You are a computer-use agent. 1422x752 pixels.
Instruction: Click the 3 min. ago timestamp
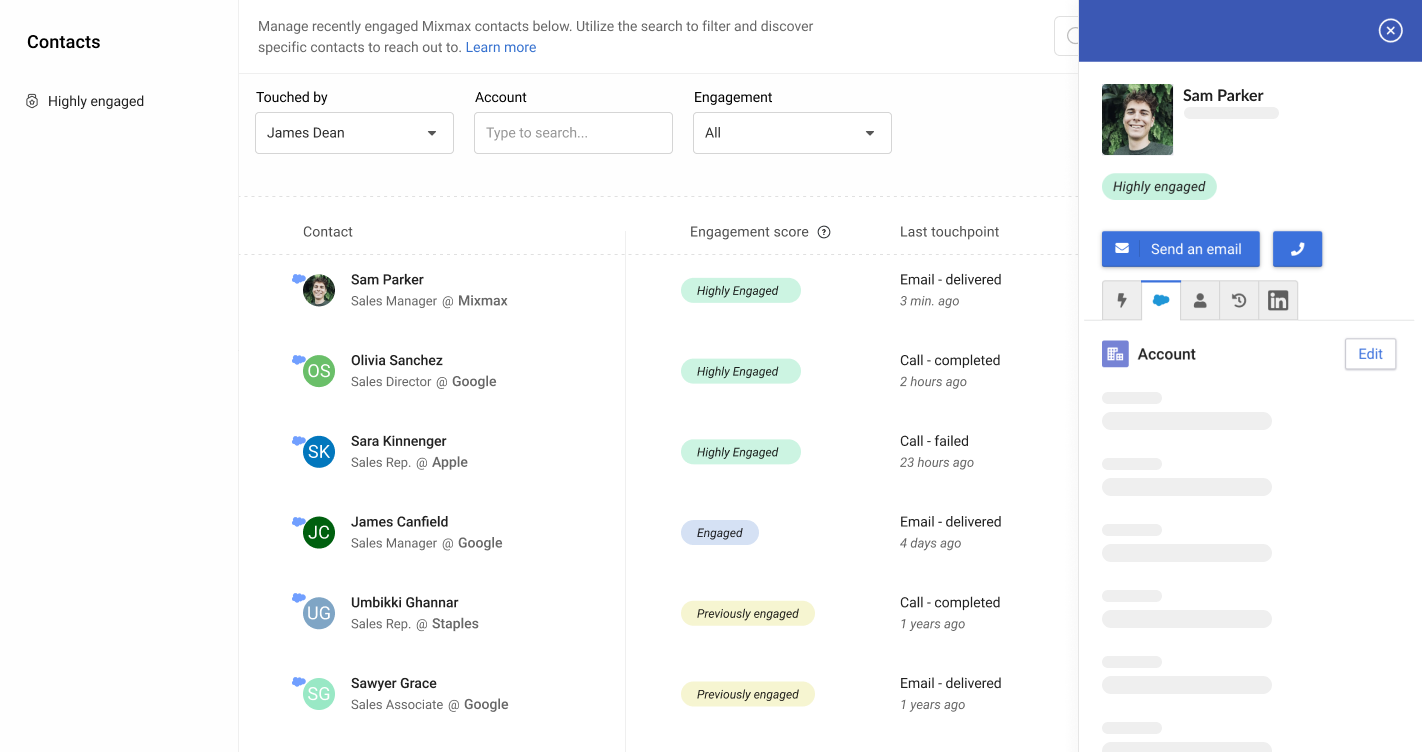coord(930,302)
